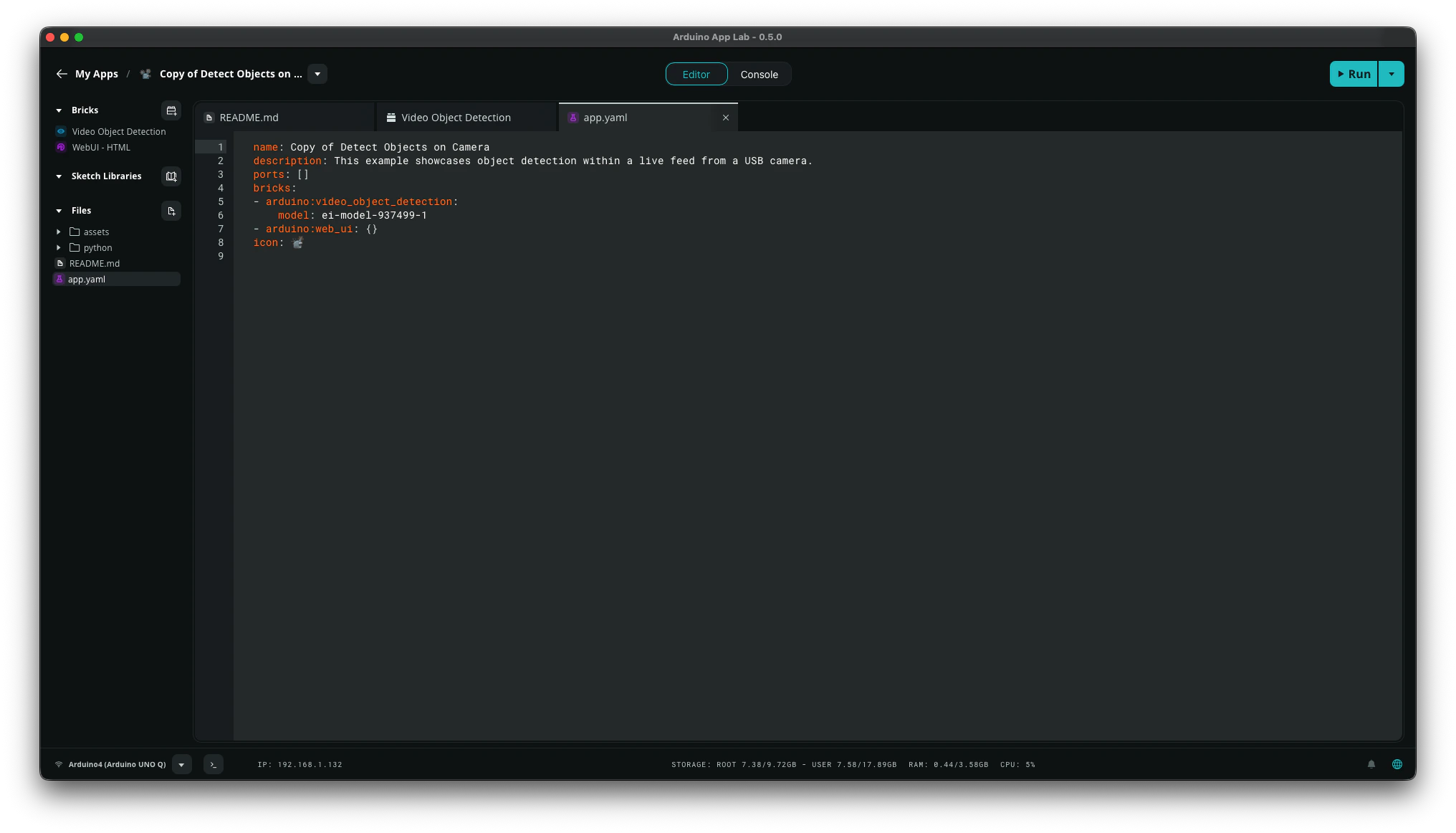Open the Arduino4 board selector dropdown
This screenshot has height=833, width=1456.
point(182,765)
